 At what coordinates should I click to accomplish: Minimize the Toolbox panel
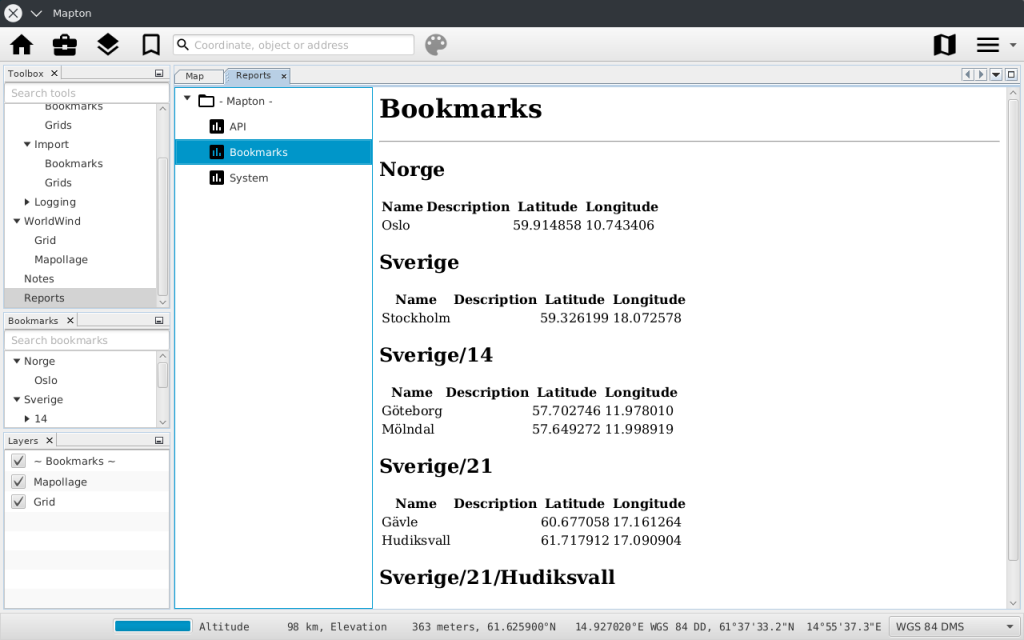pos(159,73)
